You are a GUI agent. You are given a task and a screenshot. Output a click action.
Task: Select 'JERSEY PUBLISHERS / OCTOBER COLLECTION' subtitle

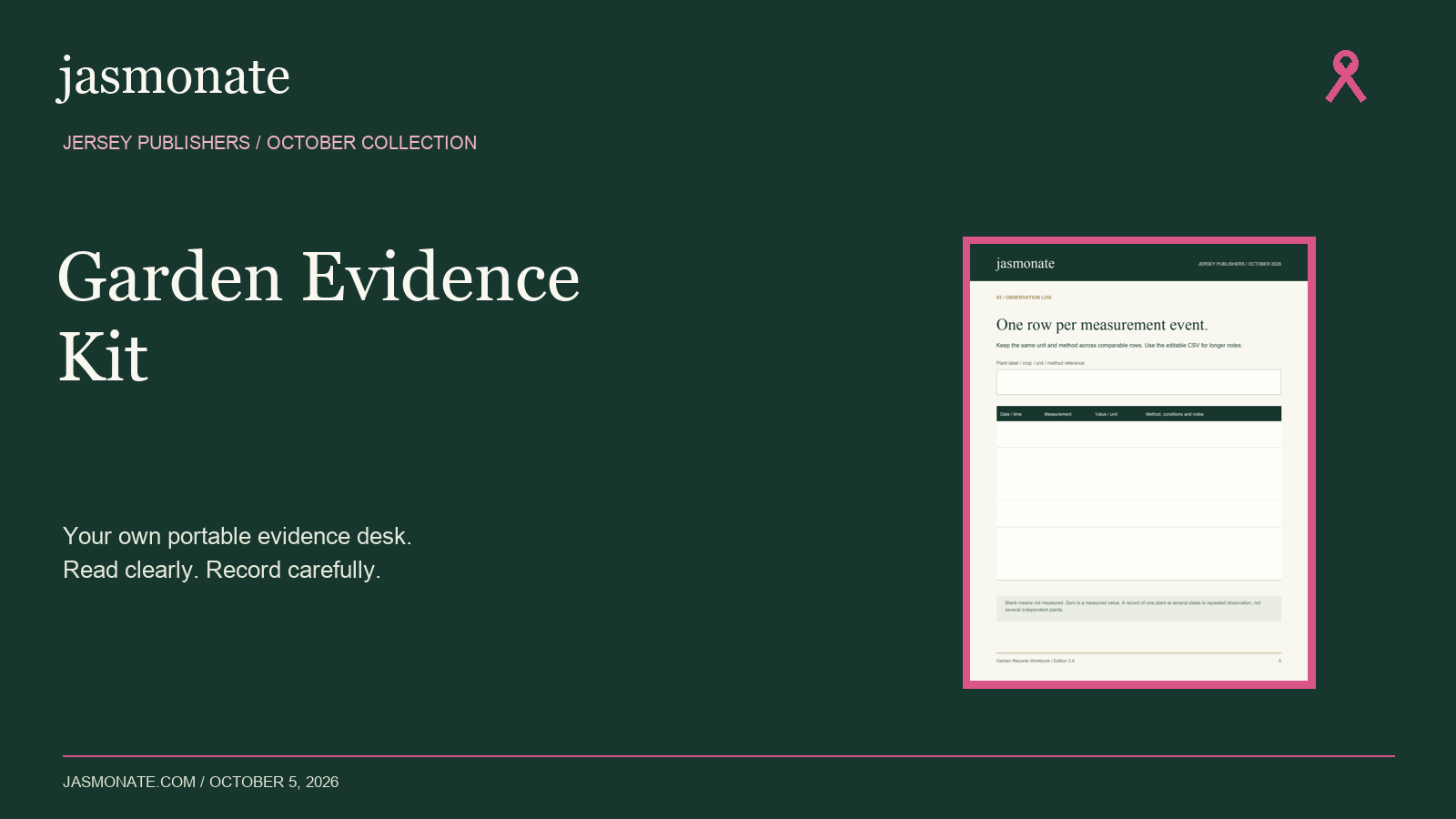(269, 143)
